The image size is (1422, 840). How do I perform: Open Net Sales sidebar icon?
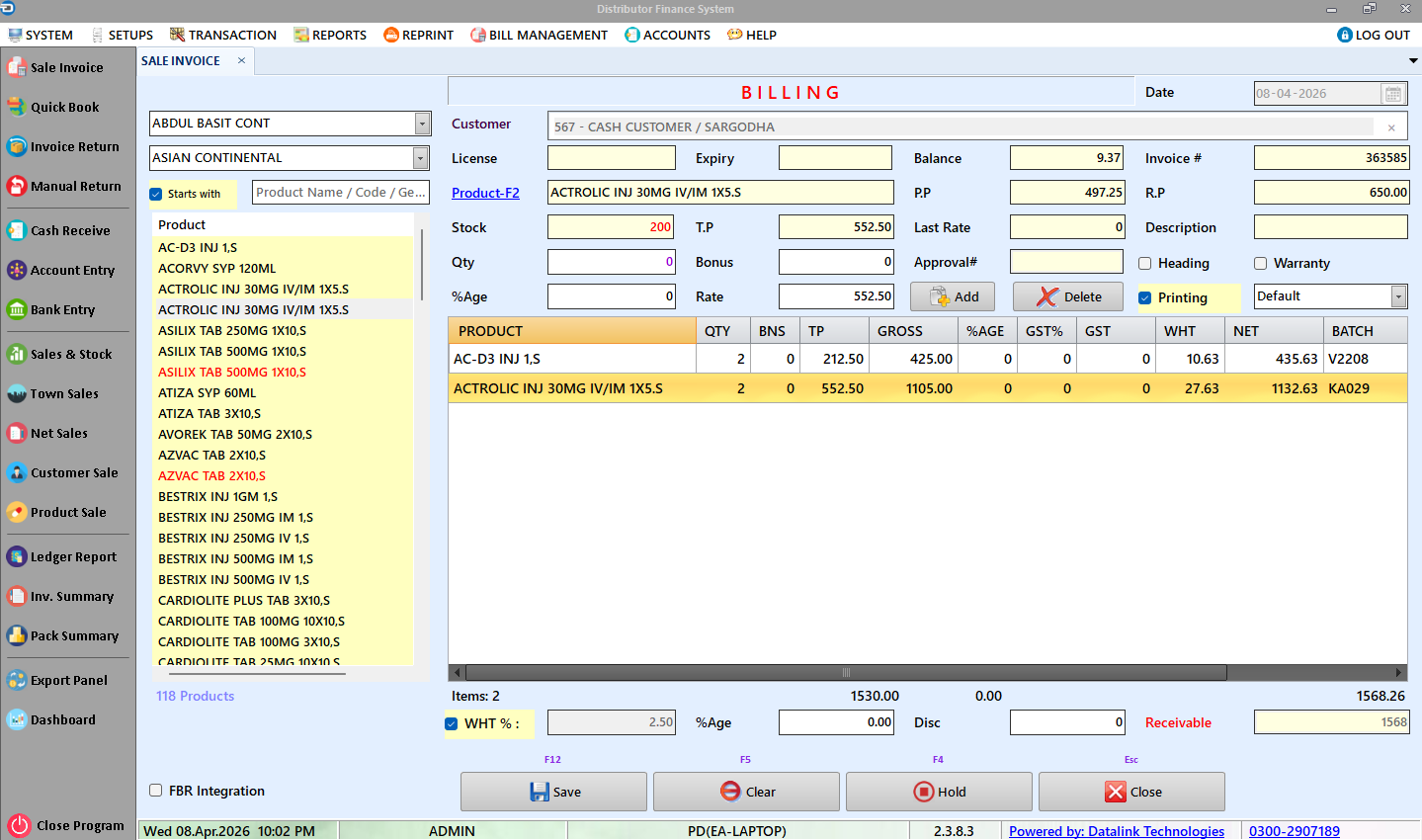[16, 433]
